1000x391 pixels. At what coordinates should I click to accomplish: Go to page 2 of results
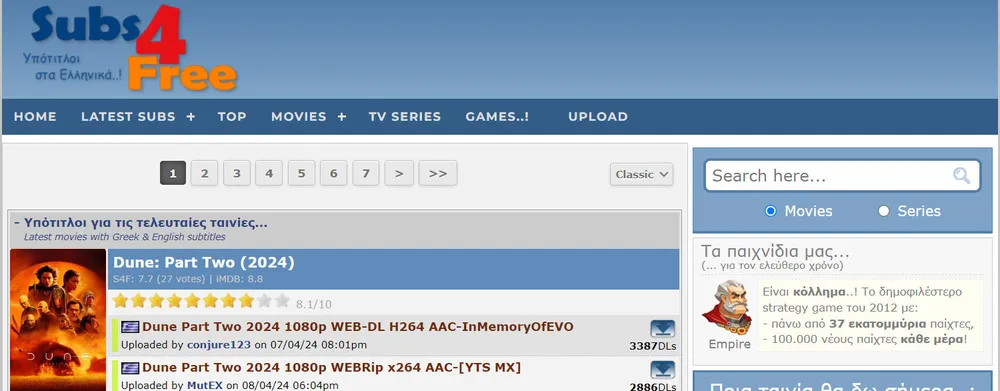coord(204,173)
